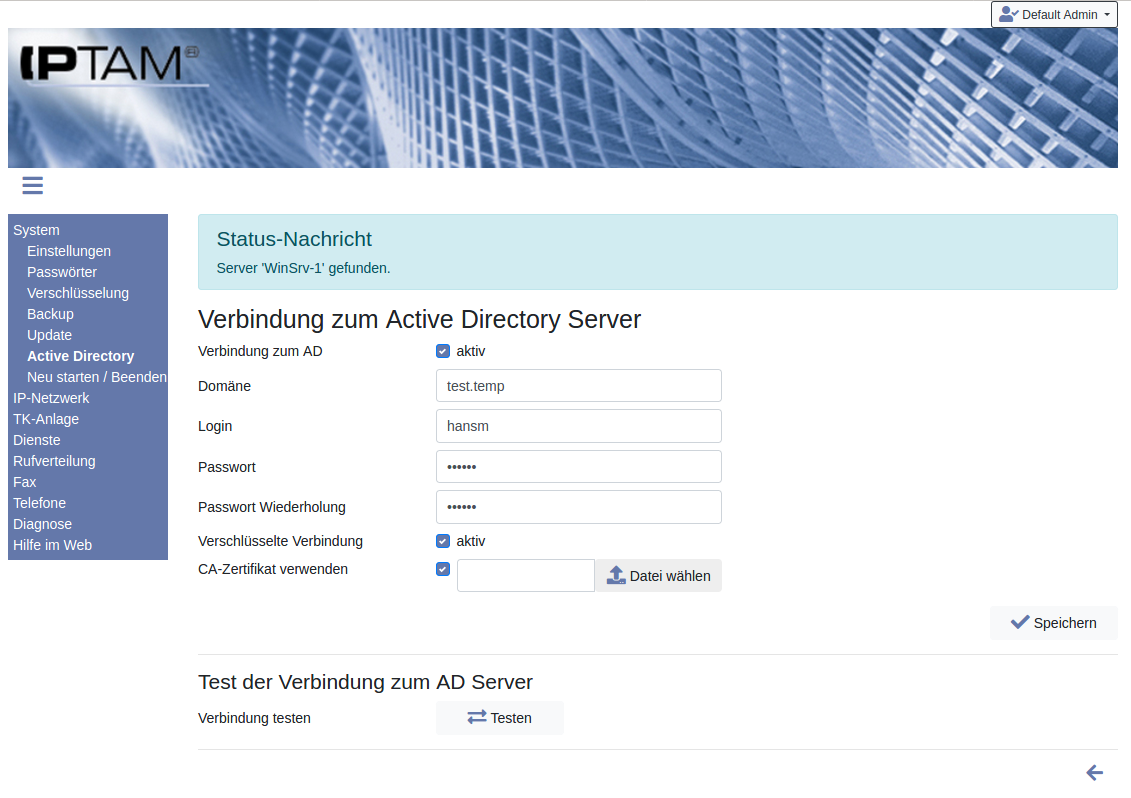Click the CA certificate file name field
This screenshot has height=798, width=1131.
(x=525, y=576)
